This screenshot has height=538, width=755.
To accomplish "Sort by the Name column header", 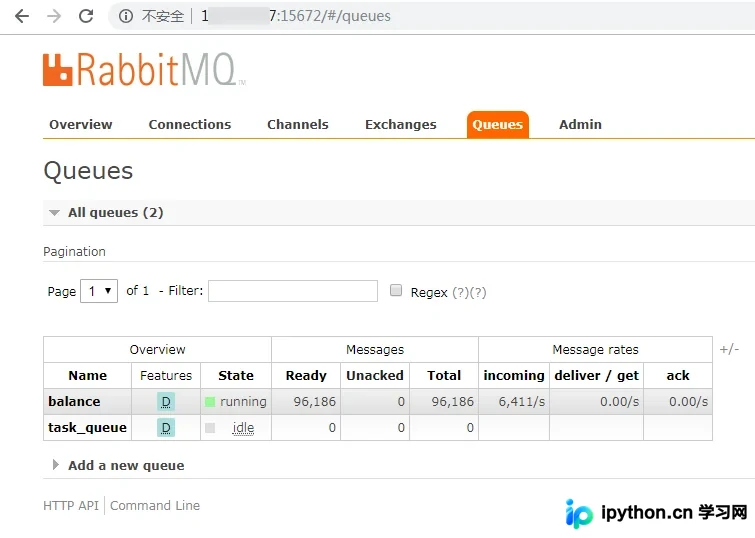I will click(x=88, y=376).
